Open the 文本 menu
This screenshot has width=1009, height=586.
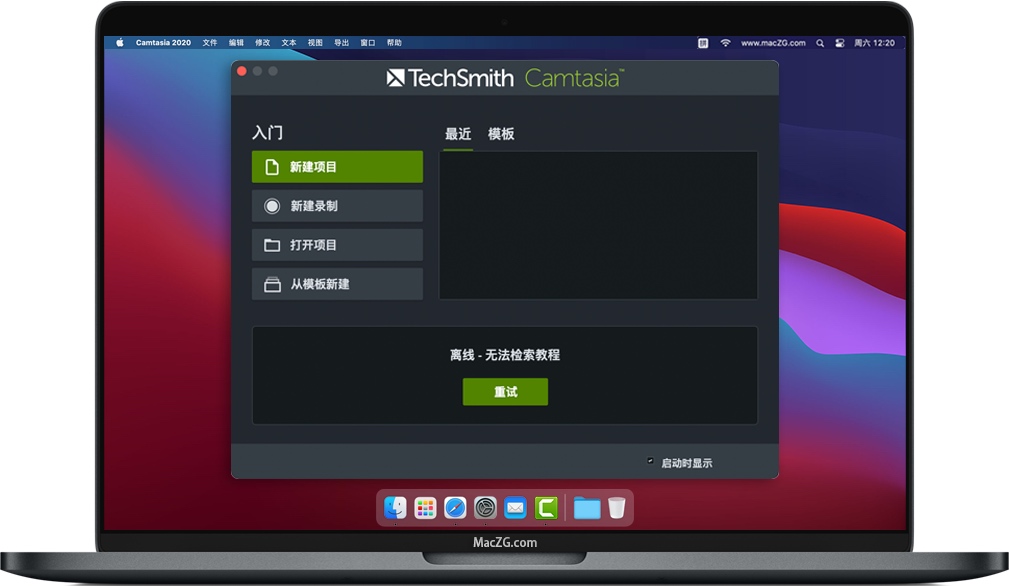click(289, 43)
